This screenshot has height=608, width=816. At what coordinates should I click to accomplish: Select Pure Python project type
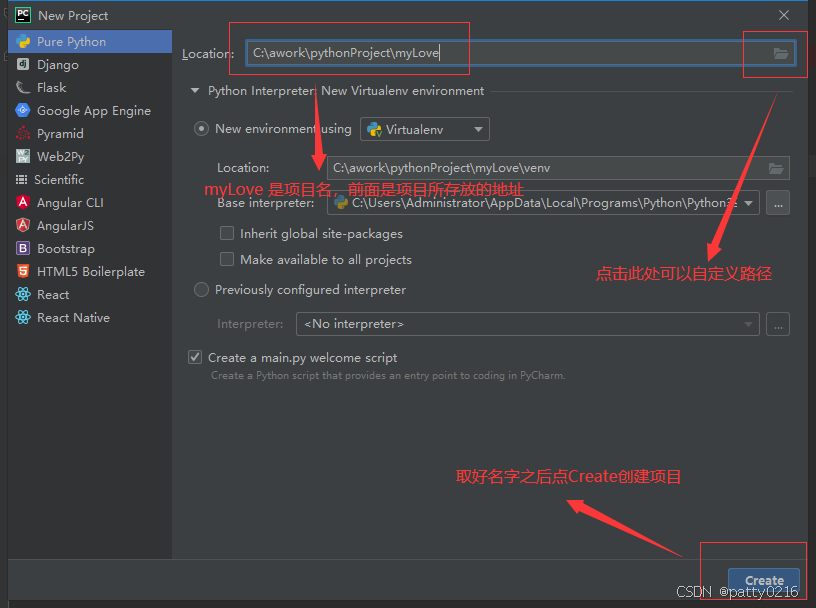tap(90, 42)
